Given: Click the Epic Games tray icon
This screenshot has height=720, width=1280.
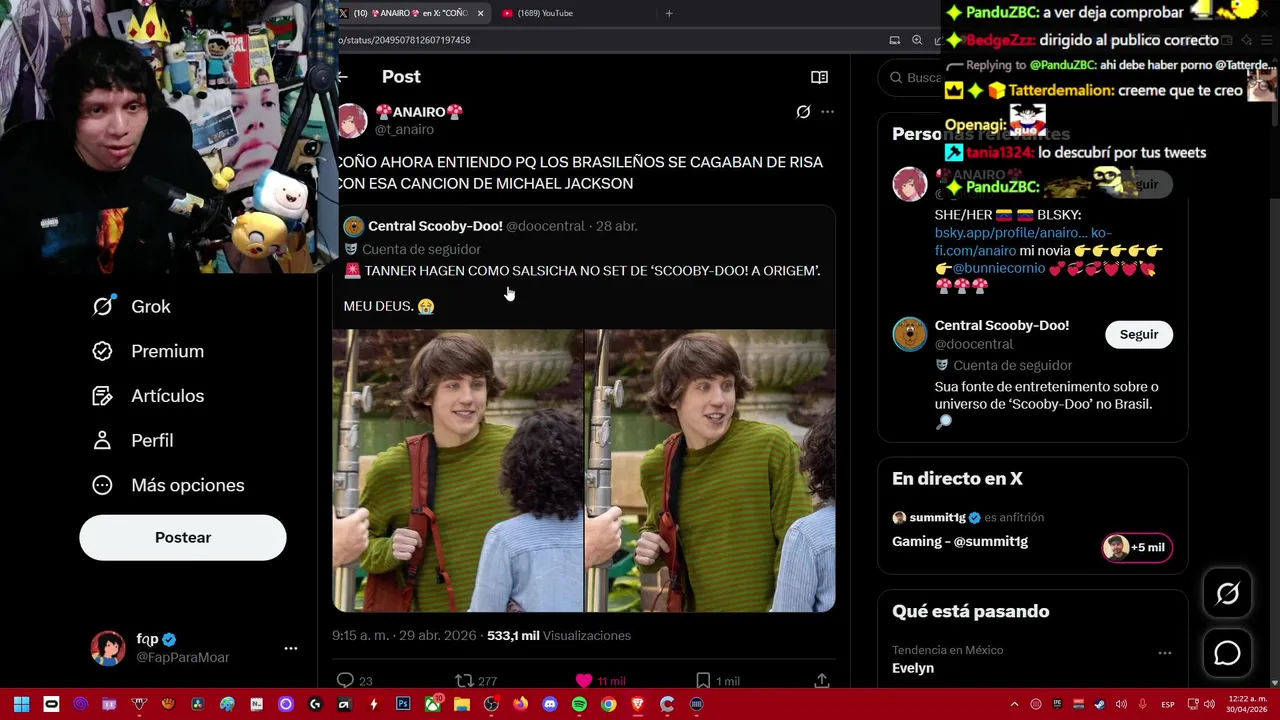Looking at the screenshot, I should [x=1057, y=704].
